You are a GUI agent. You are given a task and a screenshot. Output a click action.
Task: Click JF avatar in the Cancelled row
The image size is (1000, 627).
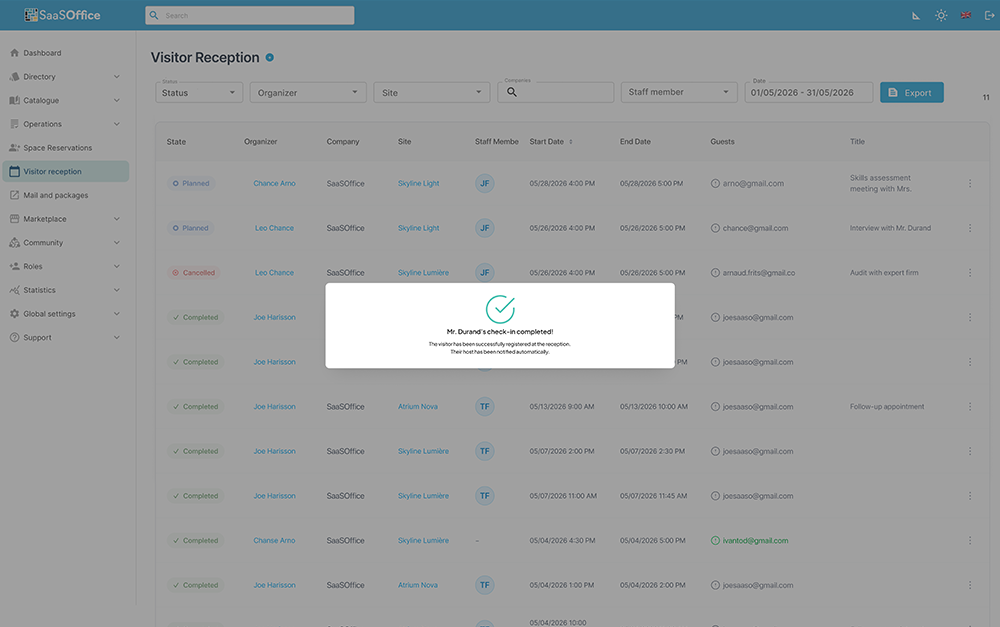(485, 272)
